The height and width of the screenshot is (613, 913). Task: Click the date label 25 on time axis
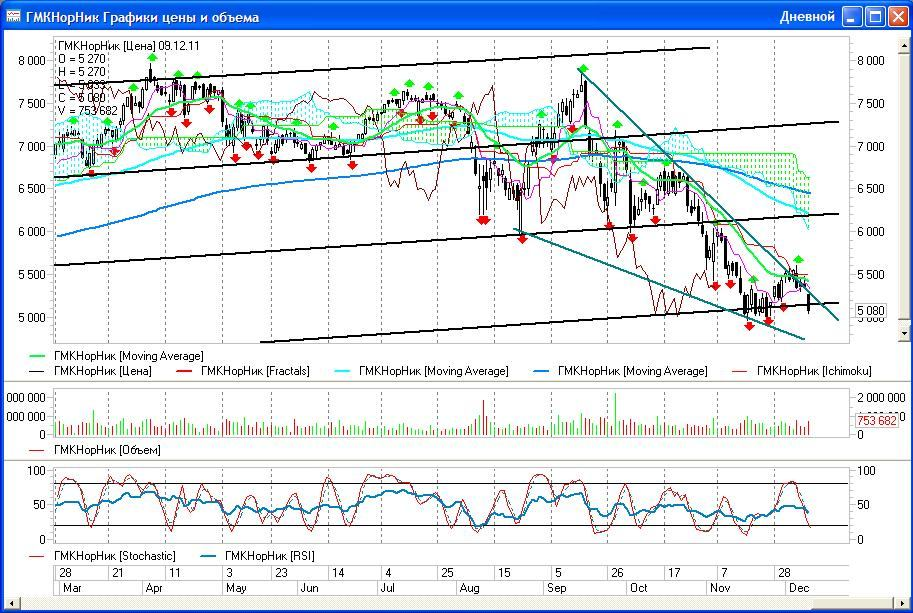click(x=447, y=573)
